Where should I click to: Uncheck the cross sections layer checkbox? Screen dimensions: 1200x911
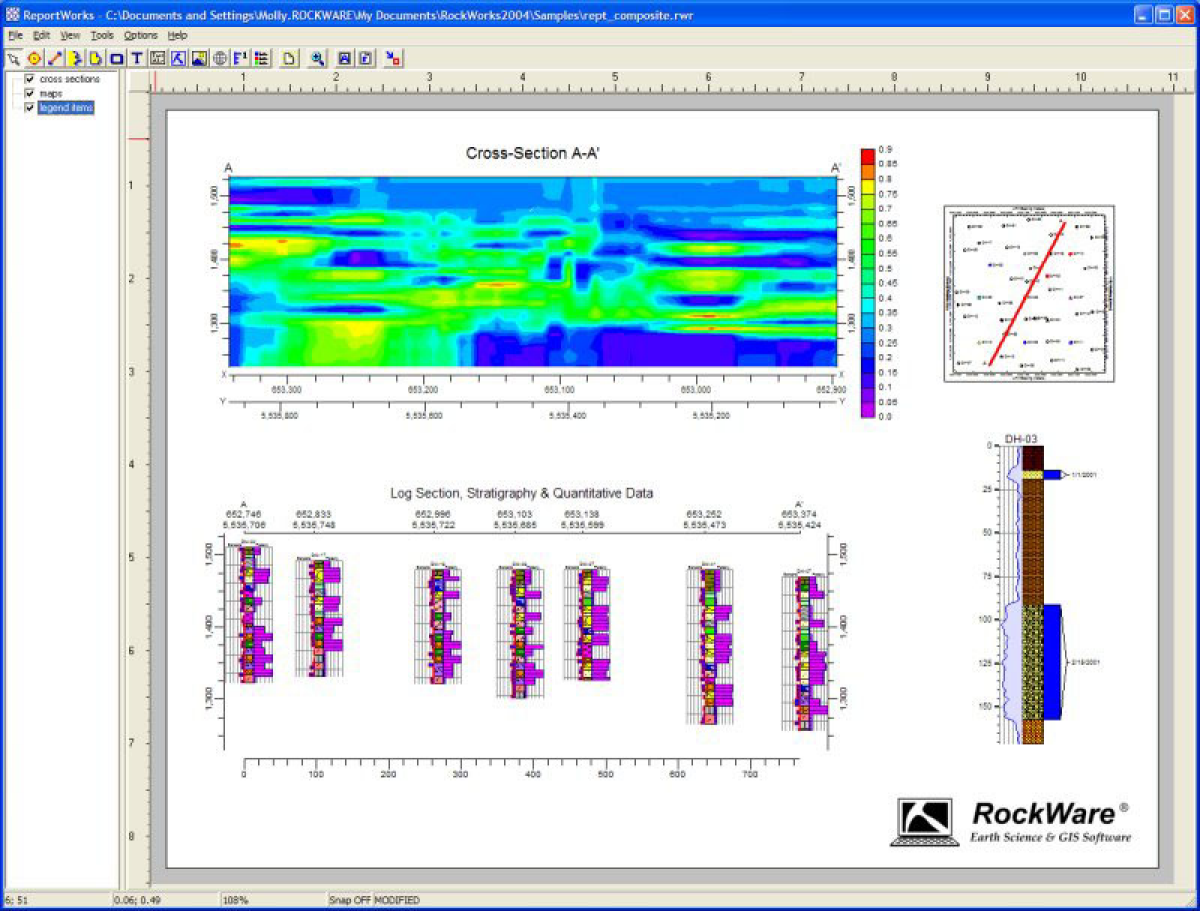coord(30,79)
